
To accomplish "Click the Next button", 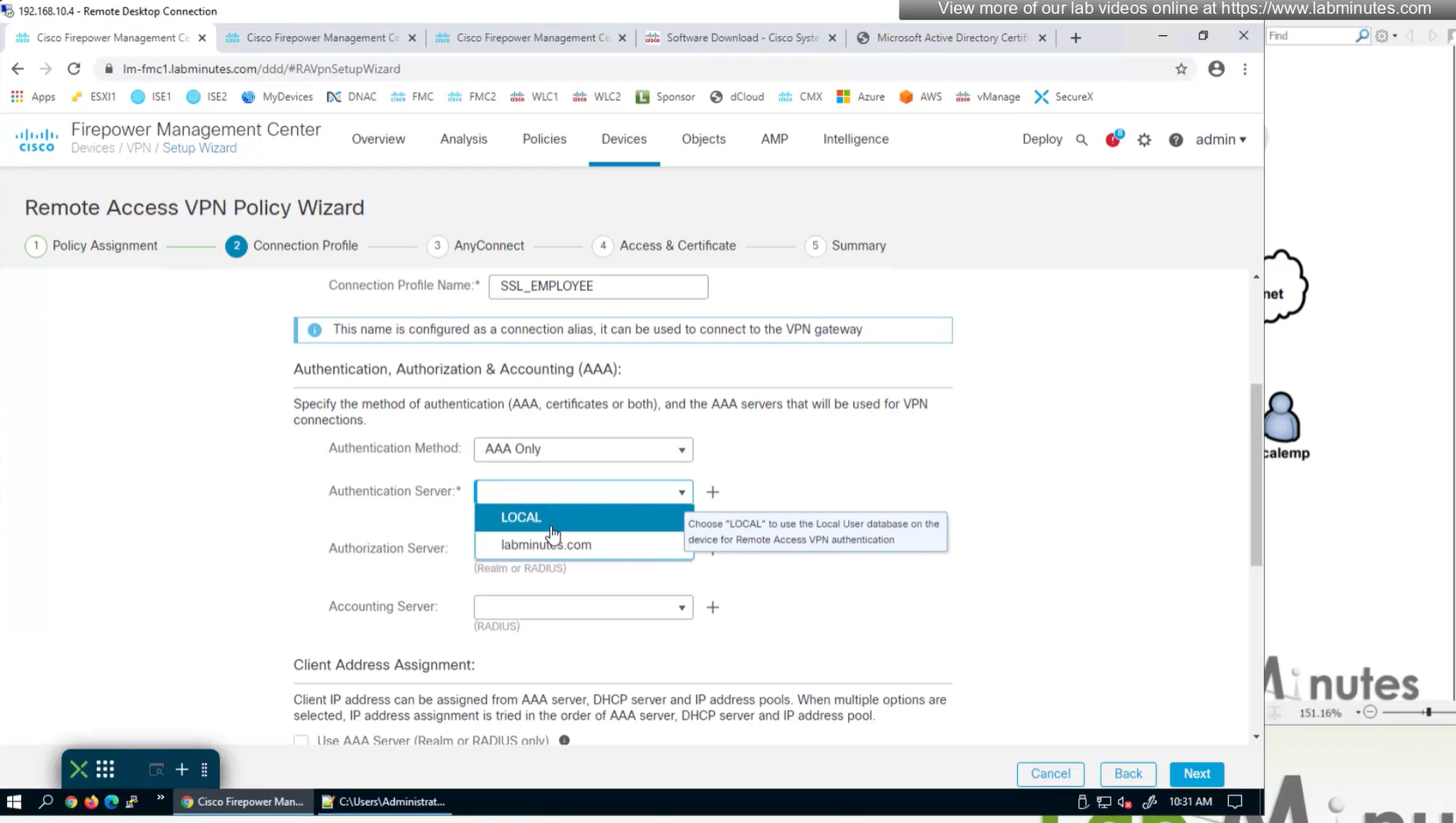I will coord(1196,774).
